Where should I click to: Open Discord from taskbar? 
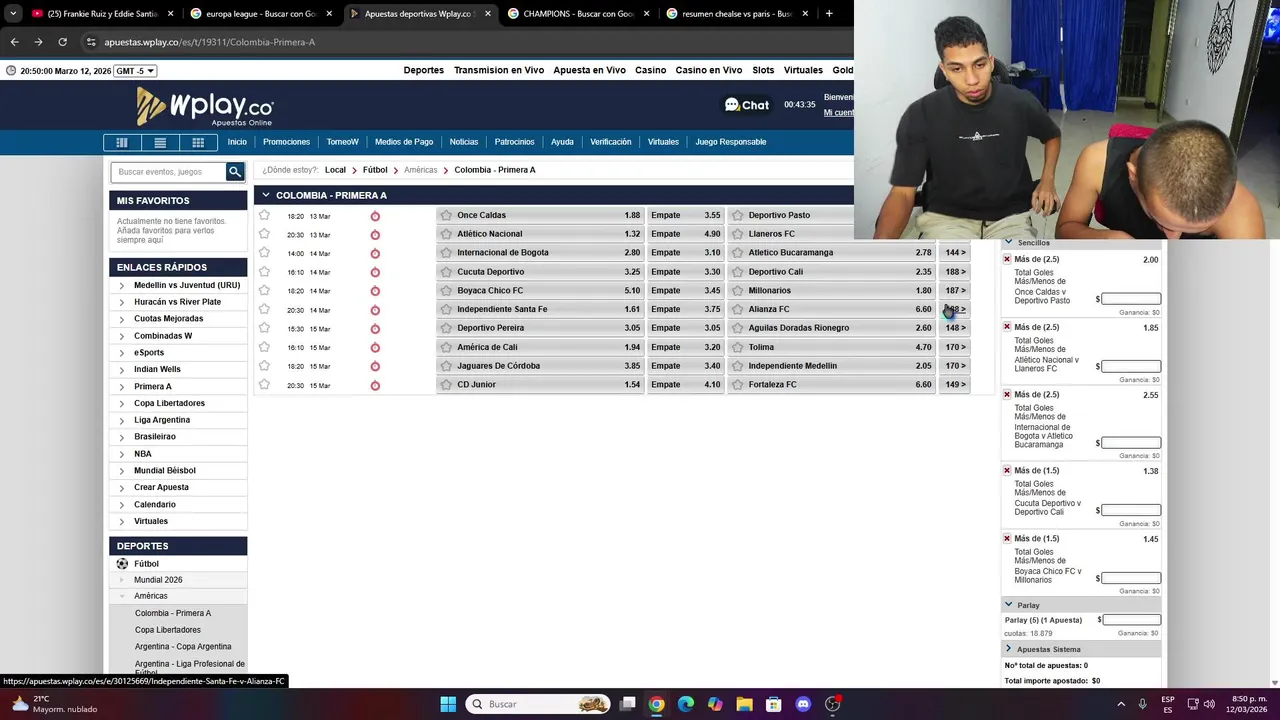[x=803, y=704]
